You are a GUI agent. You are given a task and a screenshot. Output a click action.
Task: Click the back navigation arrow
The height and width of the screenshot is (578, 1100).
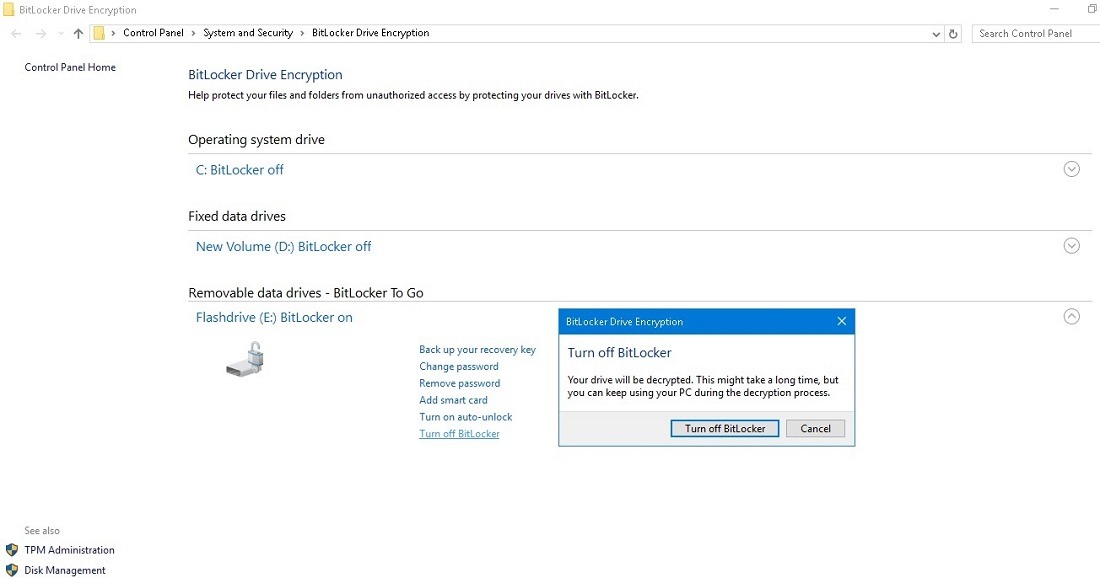[15, 33]
